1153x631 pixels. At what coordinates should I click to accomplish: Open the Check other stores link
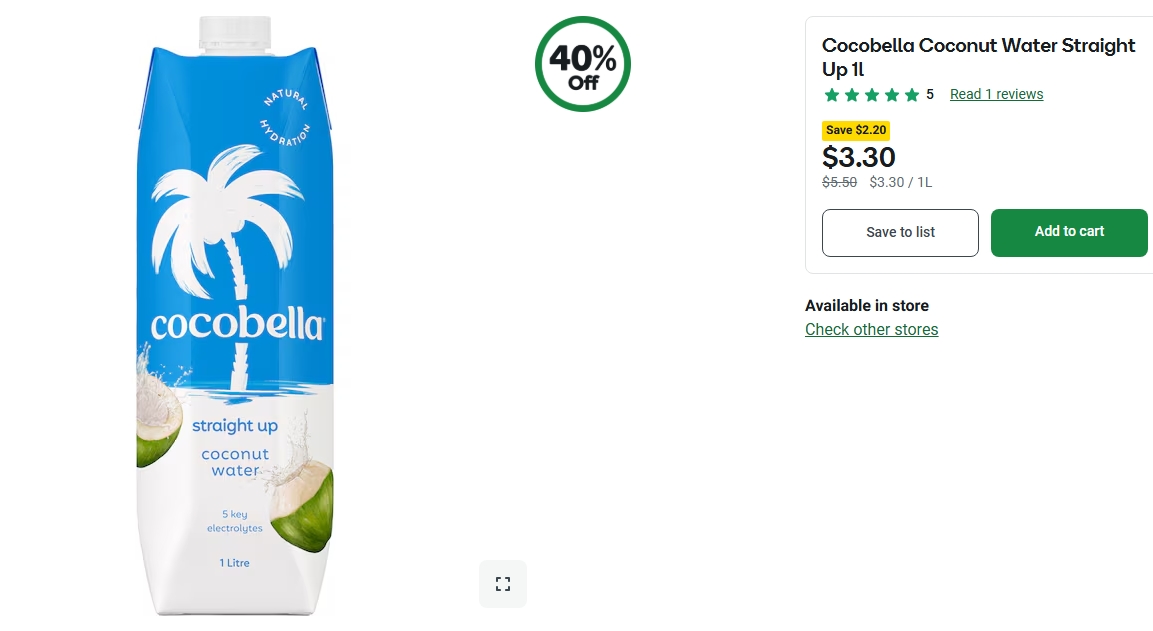pos(871,329)
